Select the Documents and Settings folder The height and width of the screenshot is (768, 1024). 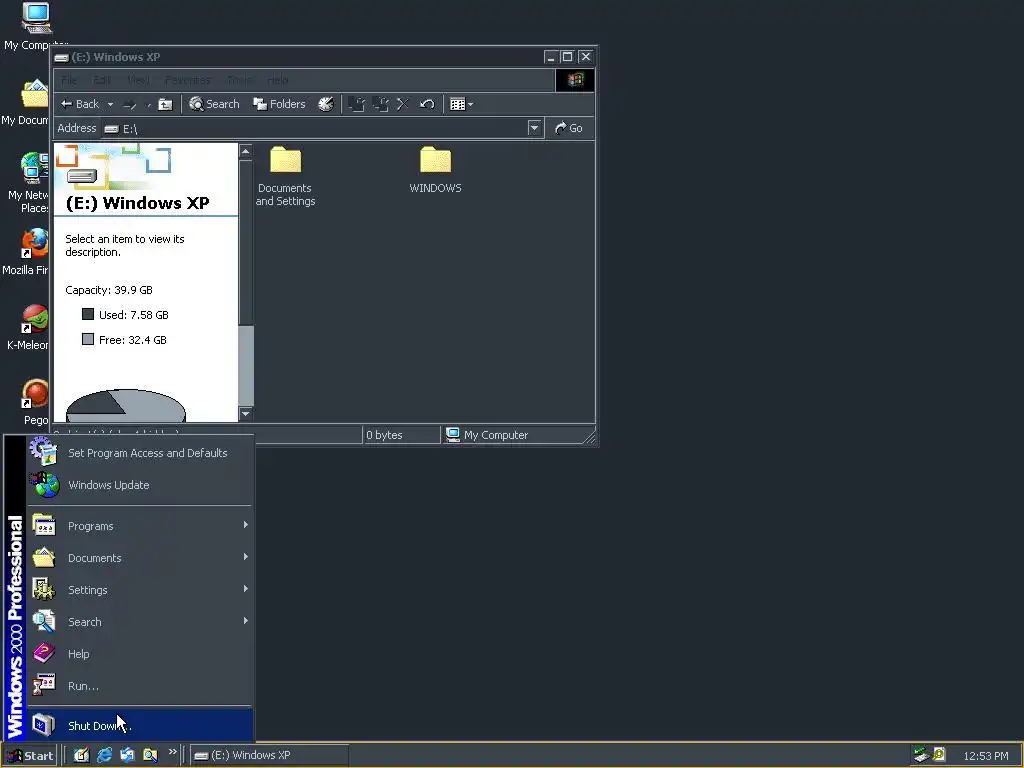pyautogui.click(x=285, y=176)
